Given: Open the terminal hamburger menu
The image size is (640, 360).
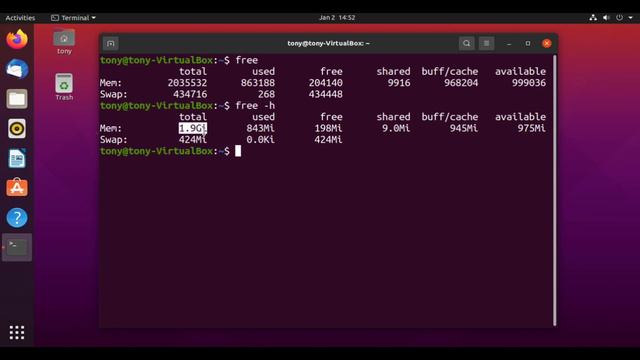Looking at the screenshot, I should point(486,43).
